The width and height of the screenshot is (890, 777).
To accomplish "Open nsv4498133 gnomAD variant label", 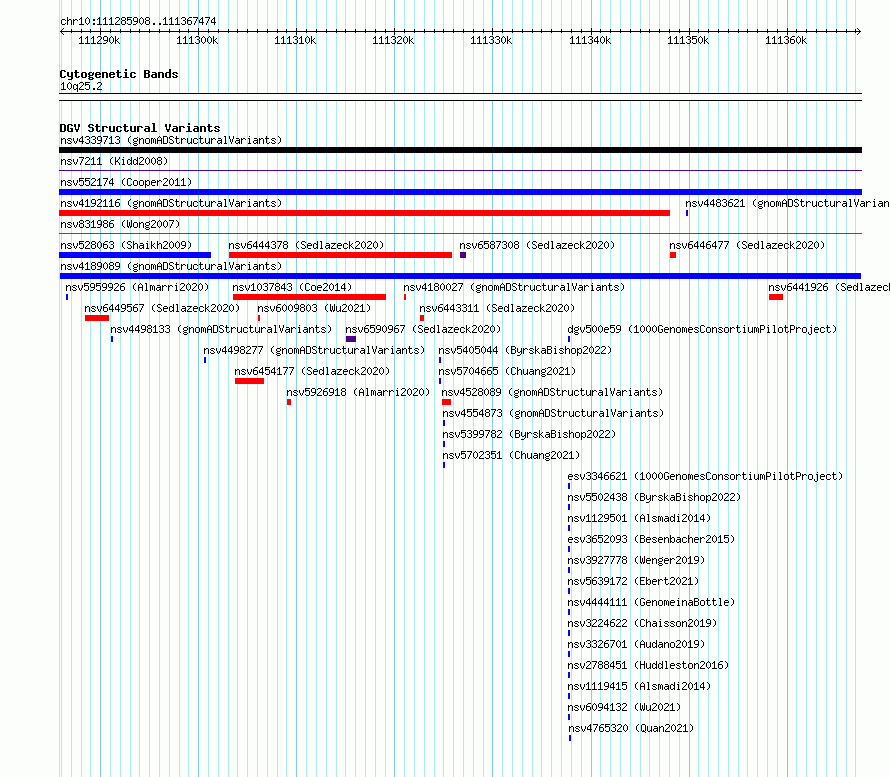I will coord(221,329).
